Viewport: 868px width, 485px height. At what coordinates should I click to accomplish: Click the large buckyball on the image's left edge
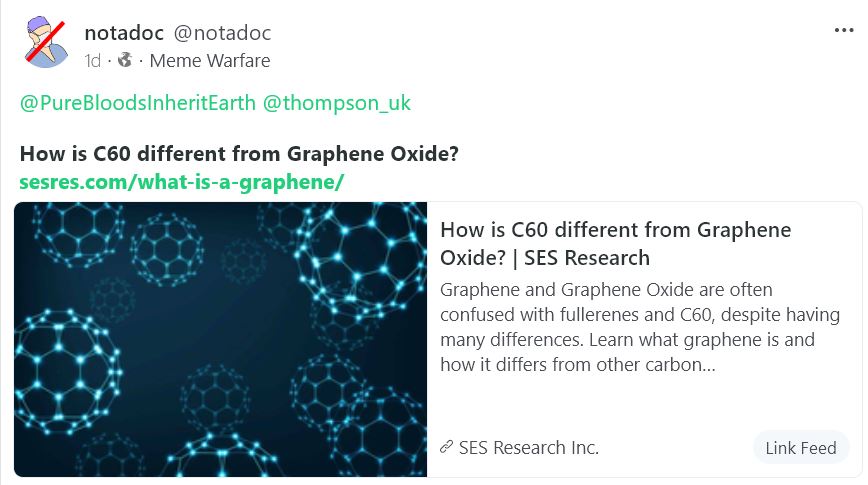(x=65, y=371)
